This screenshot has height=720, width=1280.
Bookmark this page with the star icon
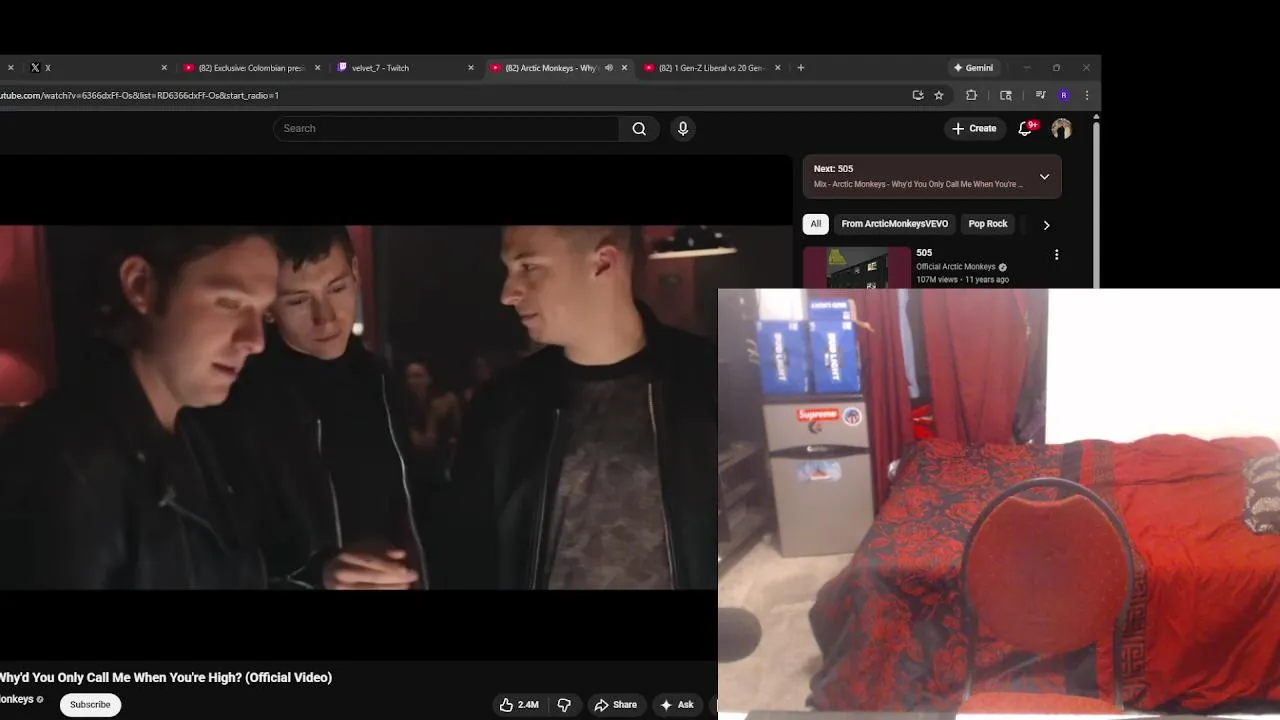(x=939, y=95)
